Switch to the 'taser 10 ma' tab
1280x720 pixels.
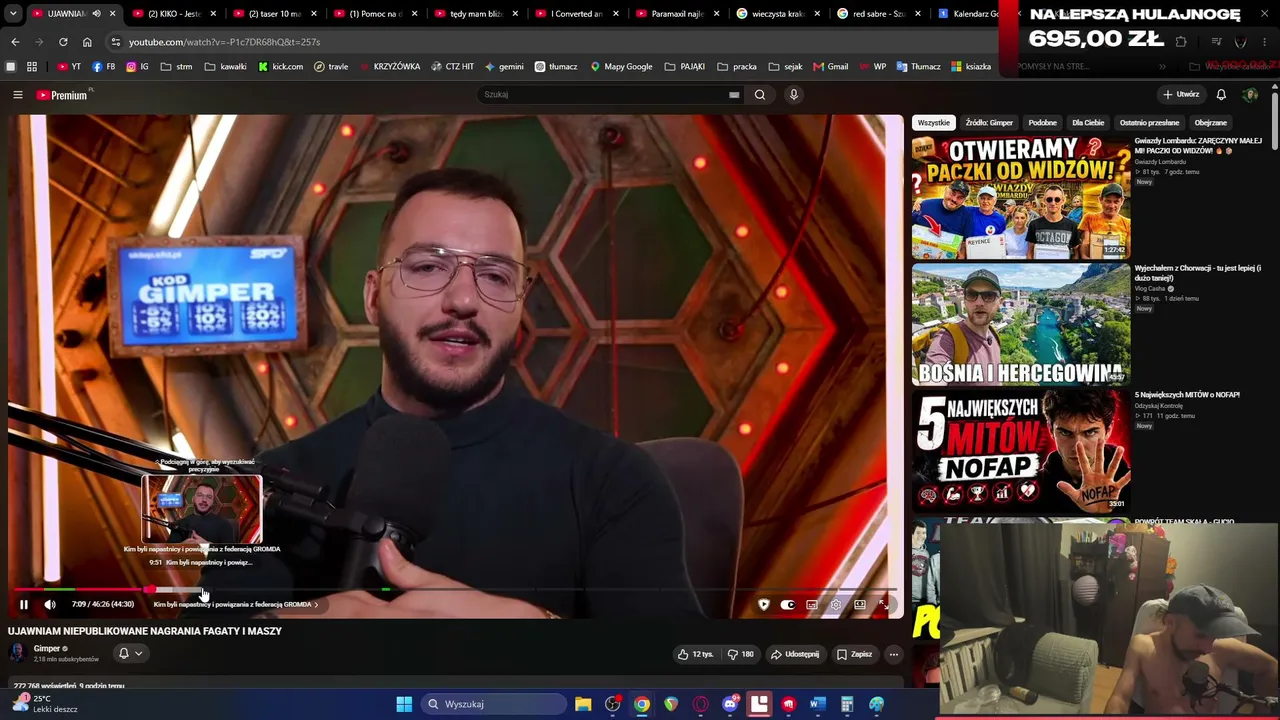coord(272,14)
